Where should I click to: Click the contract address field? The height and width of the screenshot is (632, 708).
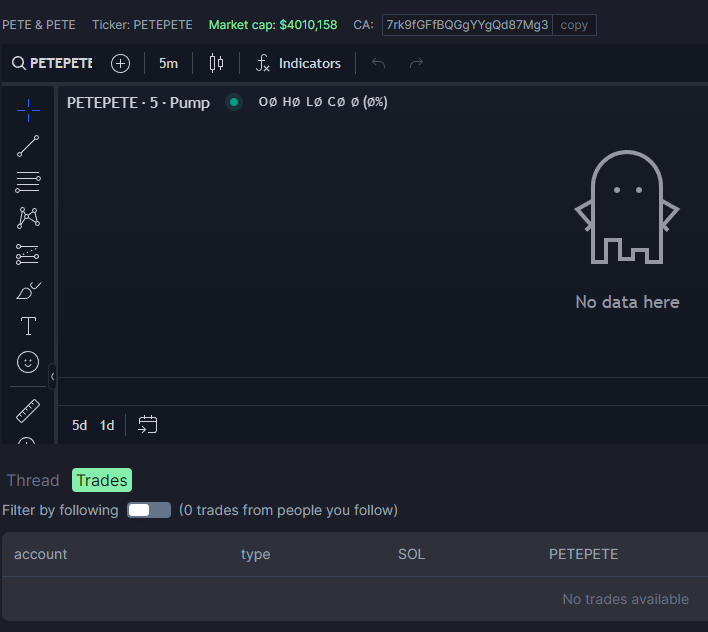click(x=467, y=25)
